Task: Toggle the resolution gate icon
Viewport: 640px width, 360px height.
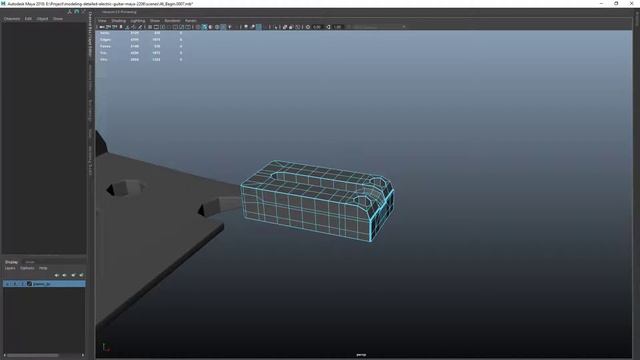Action: click(163, 27)
